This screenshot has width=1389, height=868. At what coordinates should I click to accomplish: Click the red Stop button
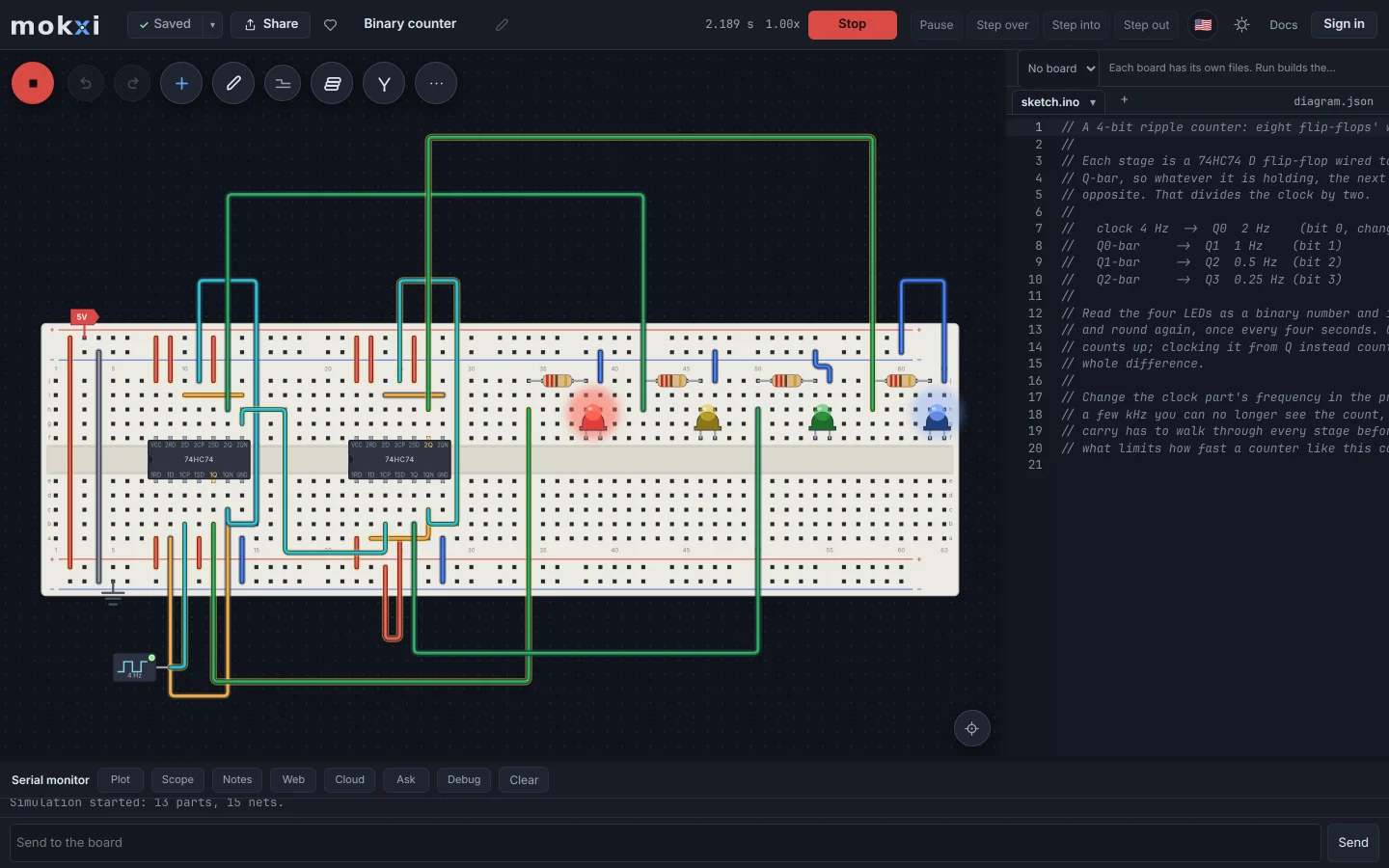pyautogui.click(x=853, y=25)
